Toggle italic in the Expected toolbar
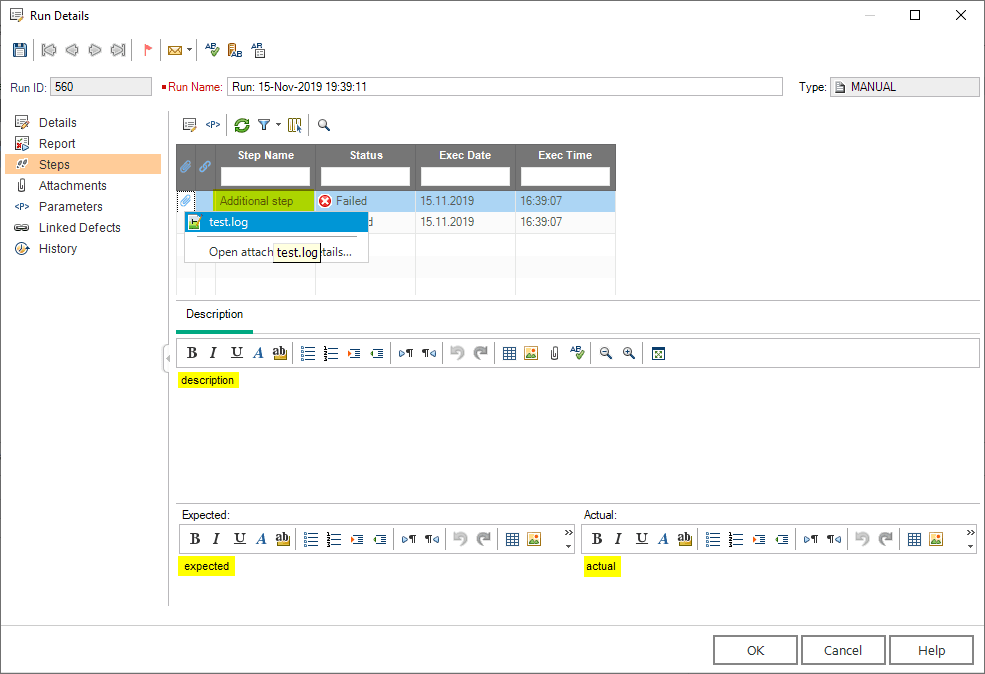The image size is (985, 674). (215, 539)
